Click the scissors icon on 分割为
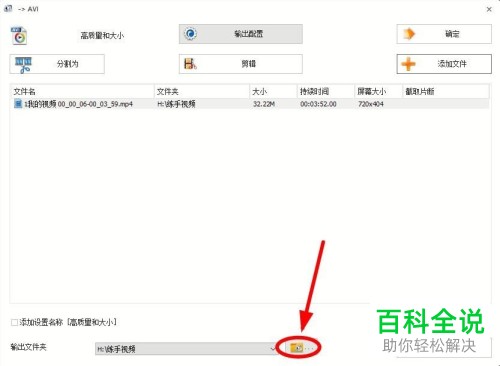The height and width of the screenshot is (366, 500). click(x=24, y=65)
